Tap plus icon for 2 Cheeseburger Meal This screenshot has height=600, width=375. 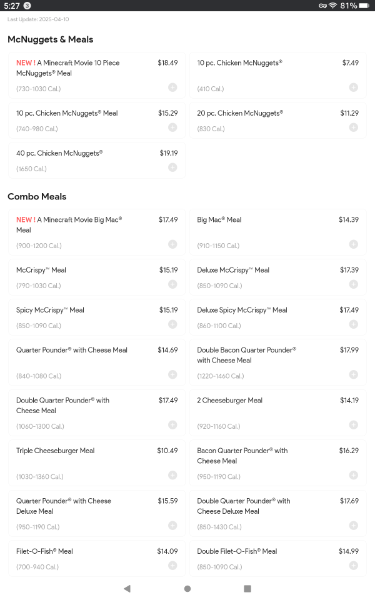coord(354,425)
